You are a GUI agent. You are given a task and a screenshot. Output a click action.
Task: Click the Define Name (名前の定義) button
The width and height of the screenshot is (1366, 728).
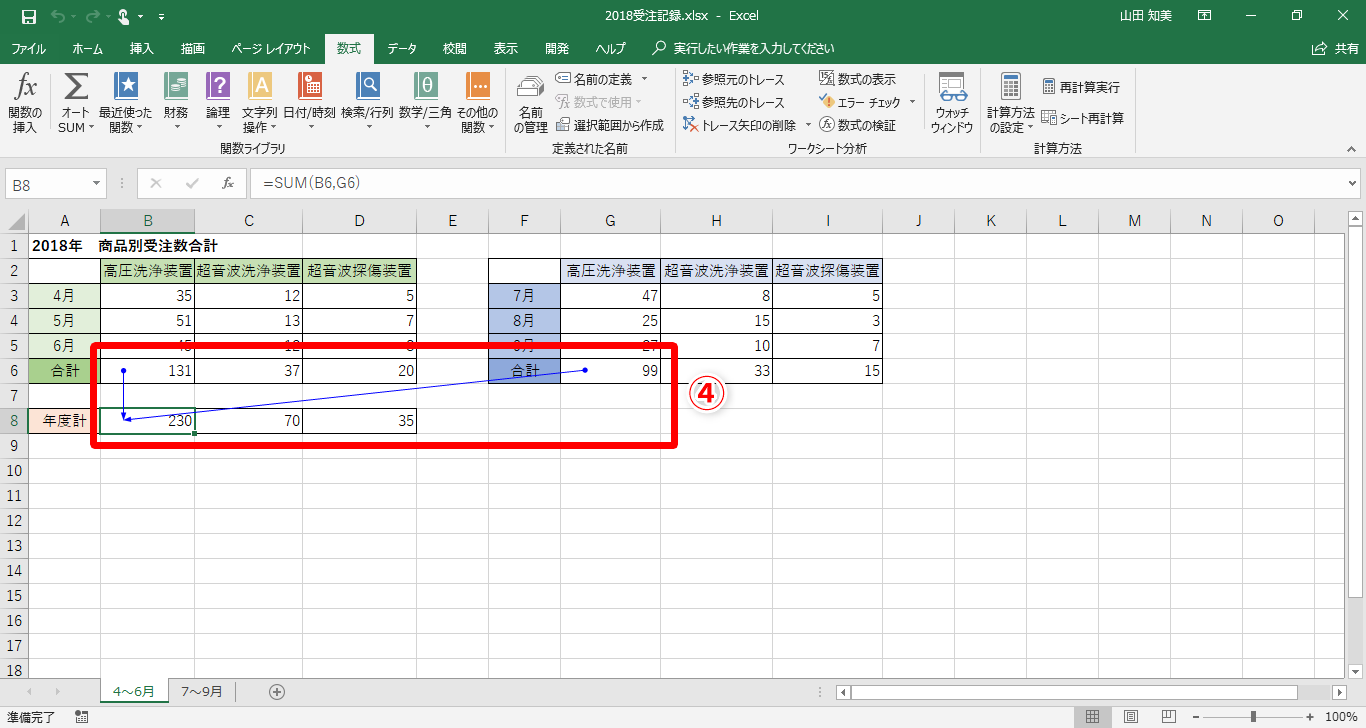tap(595, 79)
